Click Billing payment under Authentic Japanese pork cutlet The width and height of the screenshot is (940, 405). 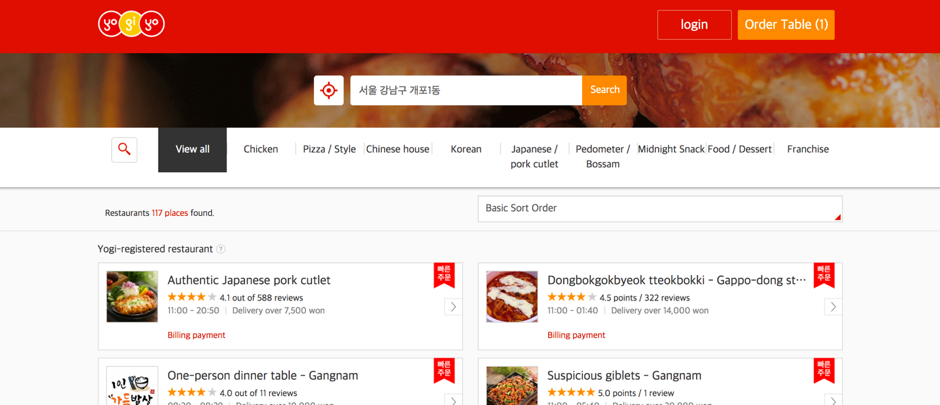pyautogui.click(x=197, y=335)
